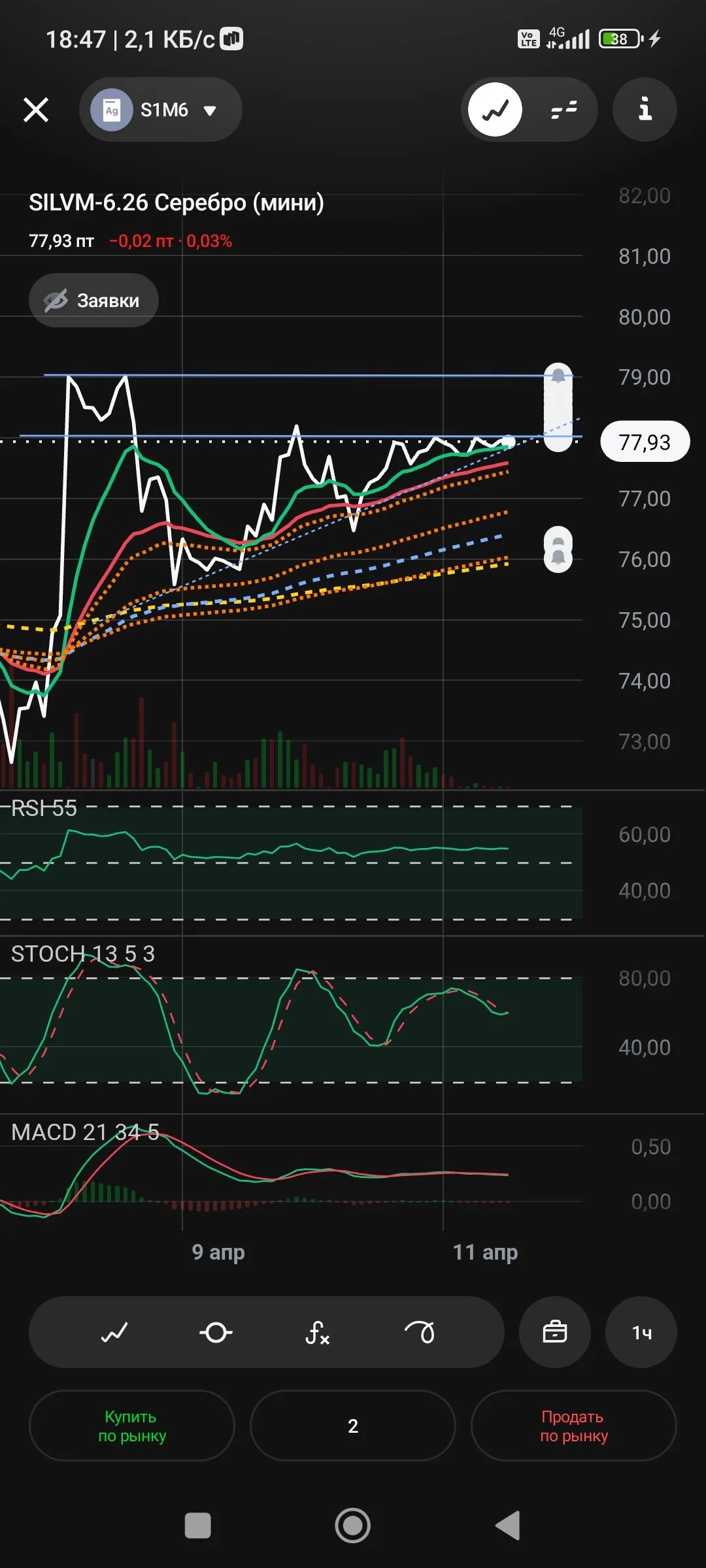Image resolution: width=706 pixels, height=1568 pixels.
Task: Open chart type line icon in bottom toolbar
Action: (x=114, y=1332)
